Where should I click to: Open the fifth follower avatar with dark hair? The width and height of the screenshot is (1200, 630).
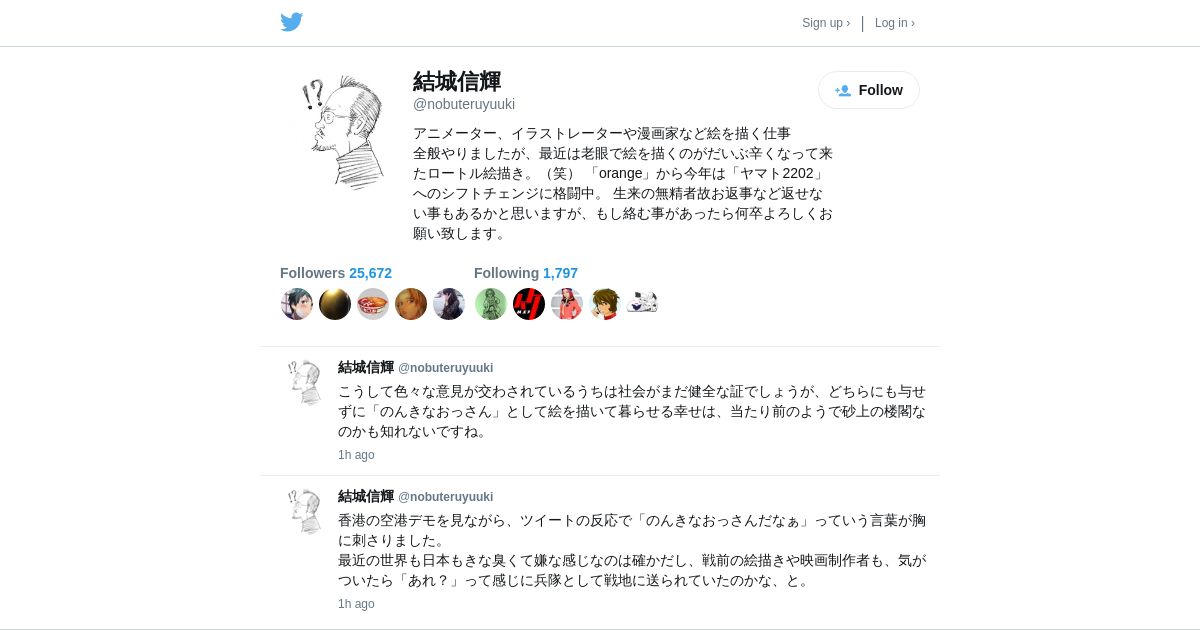click(449, 304)
